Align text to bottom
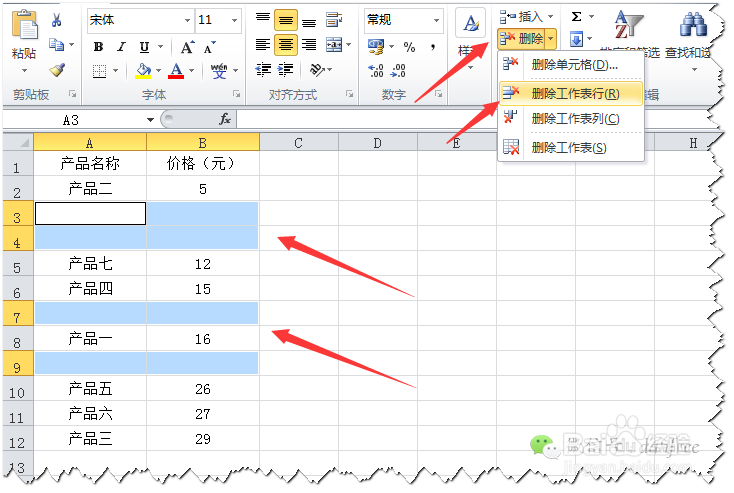This screenshot has width=734, height=493. 308,21
